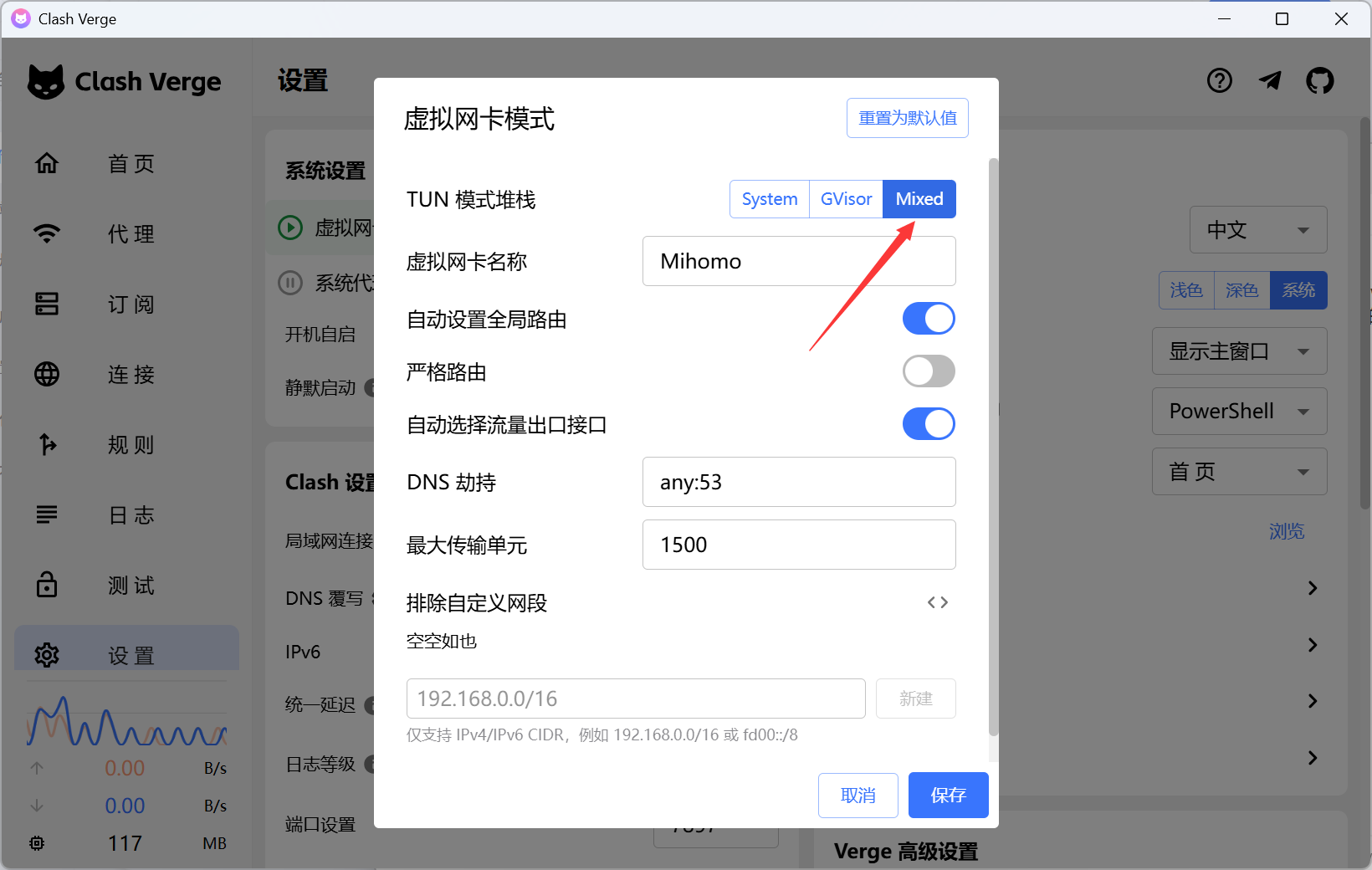Click the fourth chevron arrow below 浏览
Image resolution: width=1372 pixels, height=870 pixels.
pos(1313,758)
